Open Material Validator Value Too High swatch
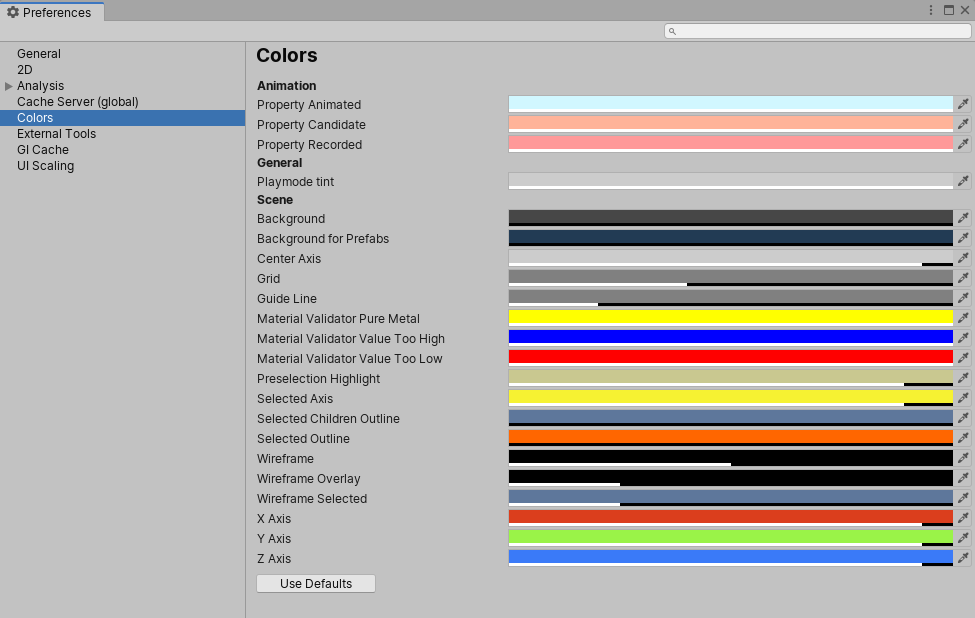Screen dimensions: 975x618 pos(730,337)
